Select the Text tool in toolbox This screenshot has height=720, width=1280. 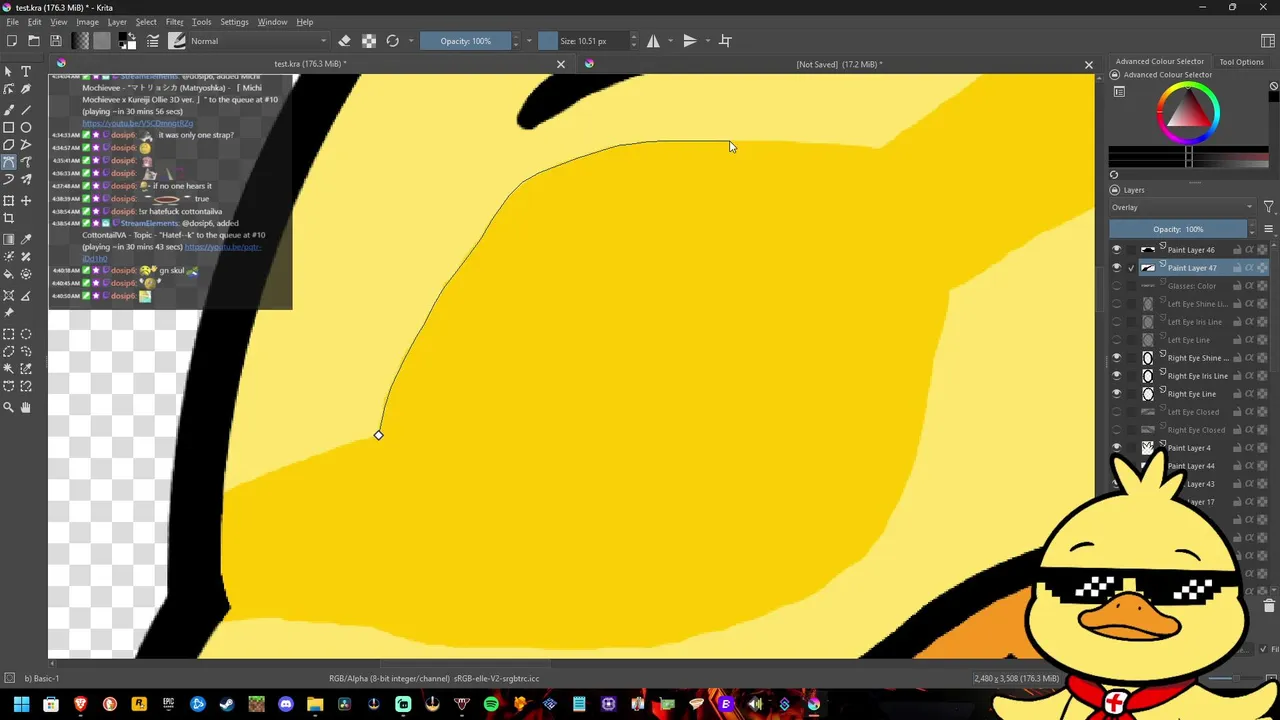tap(26, 72)
